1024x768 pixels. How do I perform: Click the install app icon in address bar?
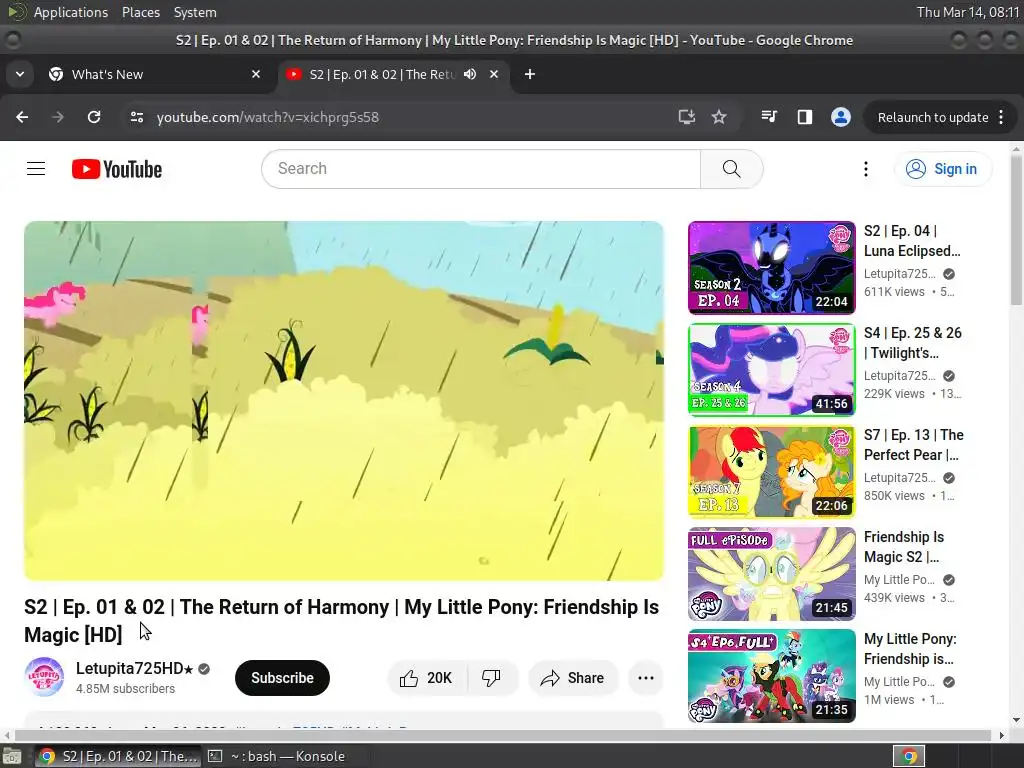686,118
